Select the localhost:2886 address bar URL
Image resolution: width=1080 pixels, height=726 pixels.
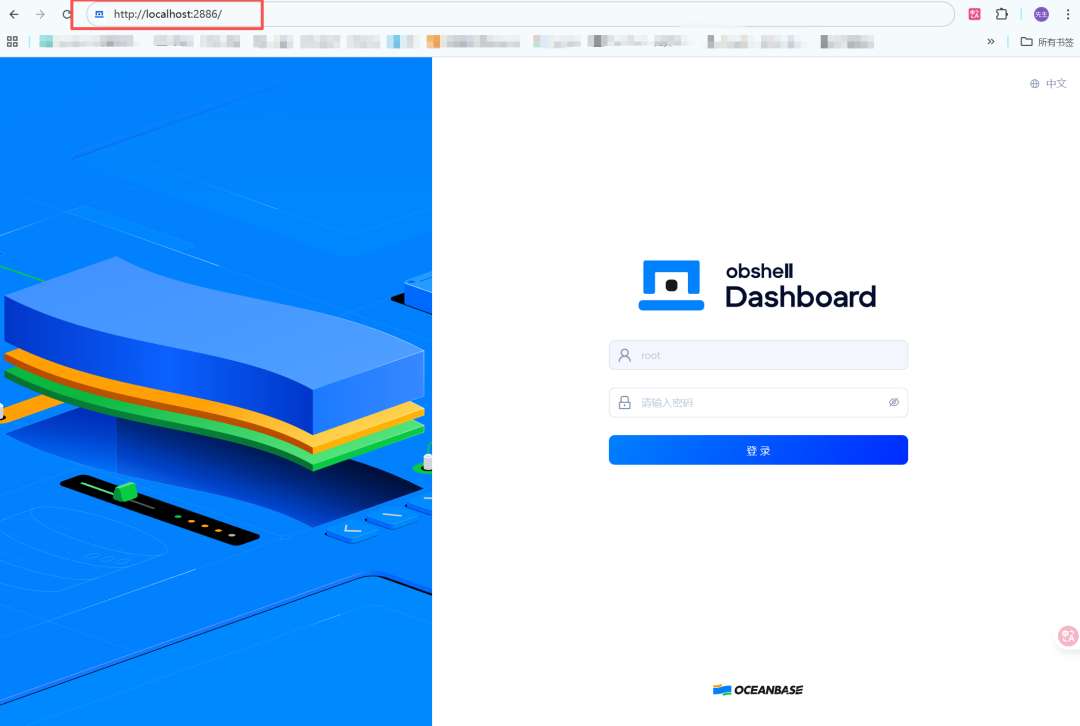[x=167, y=14]
